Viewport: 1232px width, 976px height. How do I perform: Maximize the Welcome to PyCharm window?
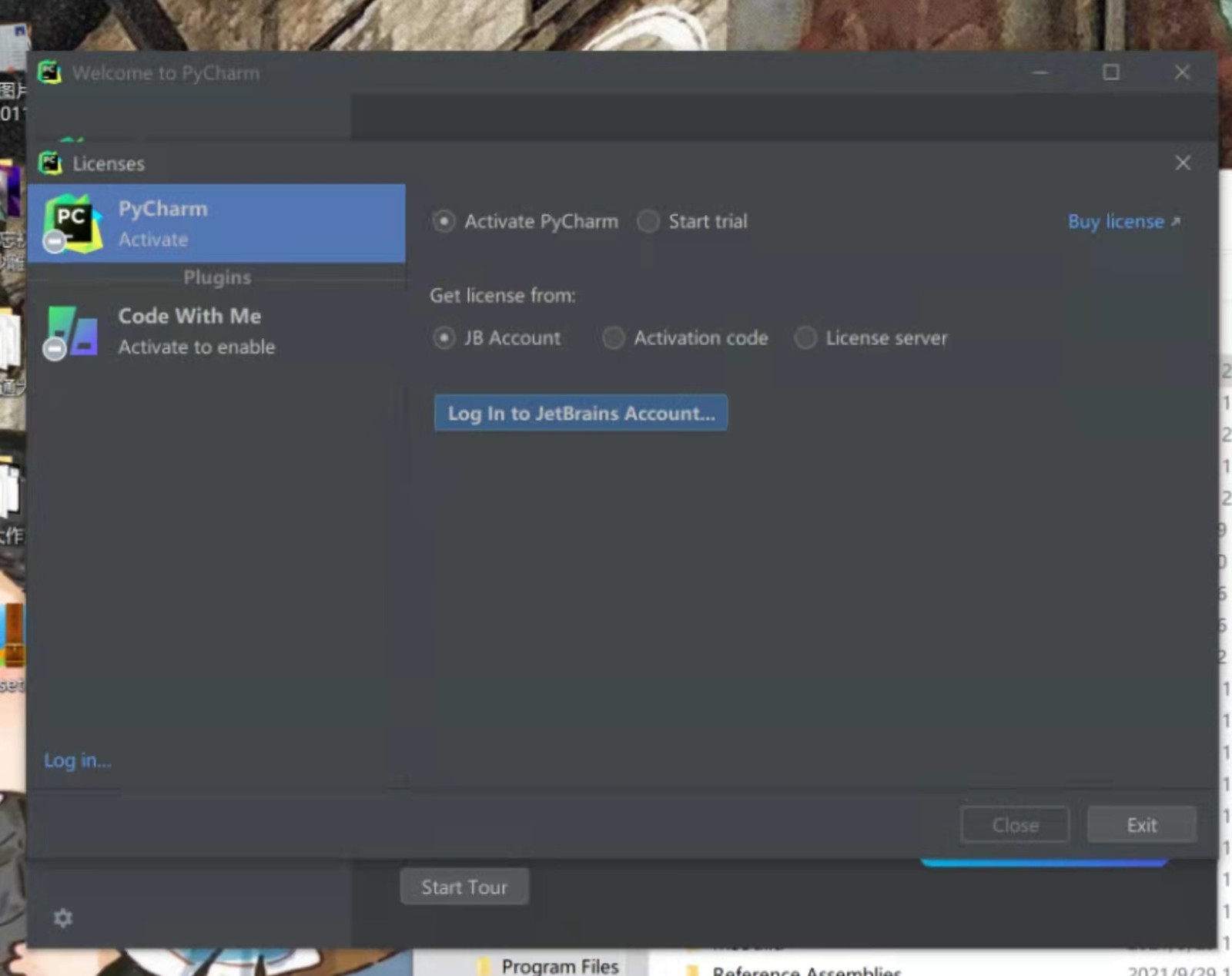(x=1111, y=72)
